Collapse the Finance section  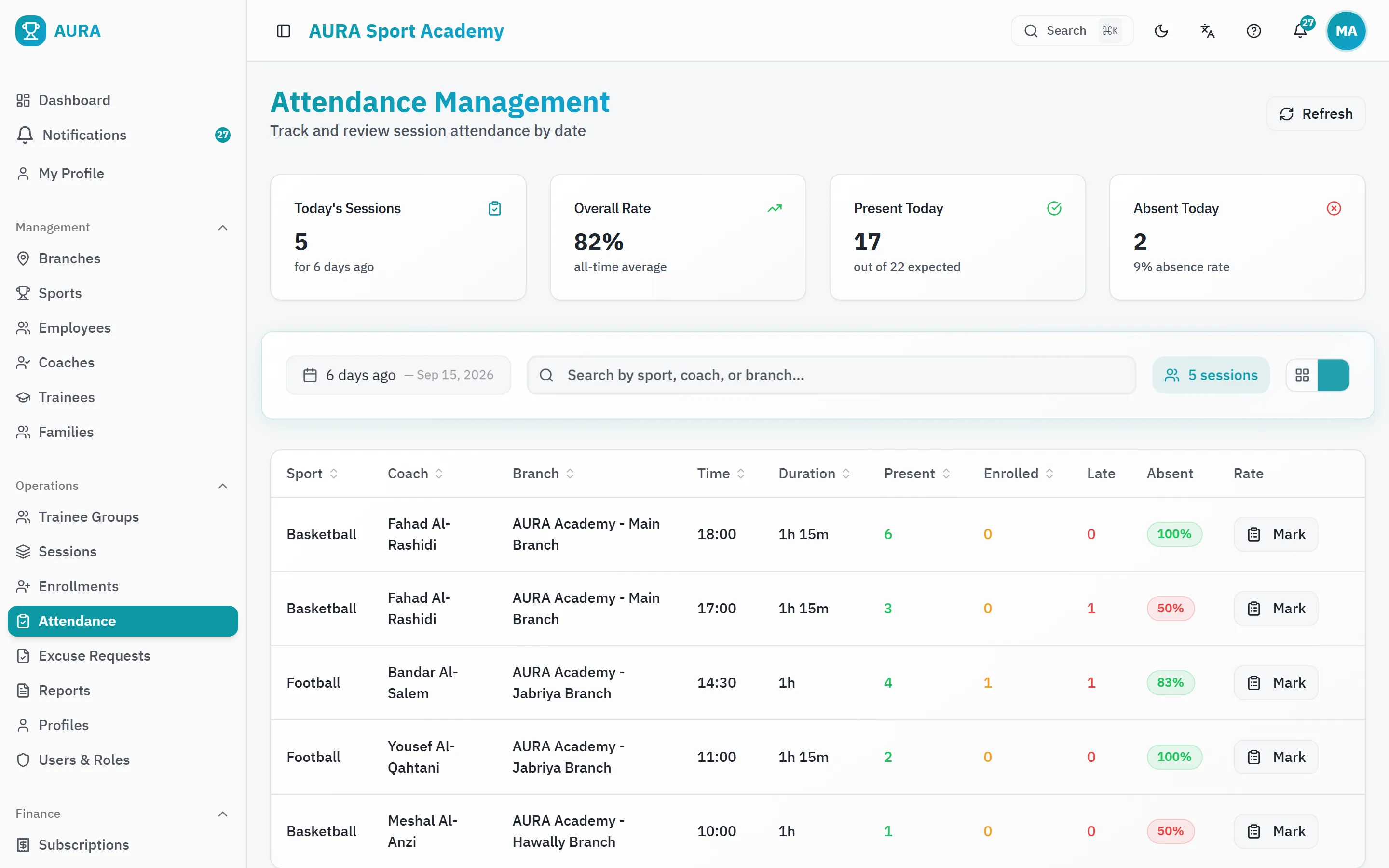click(223, 814)
